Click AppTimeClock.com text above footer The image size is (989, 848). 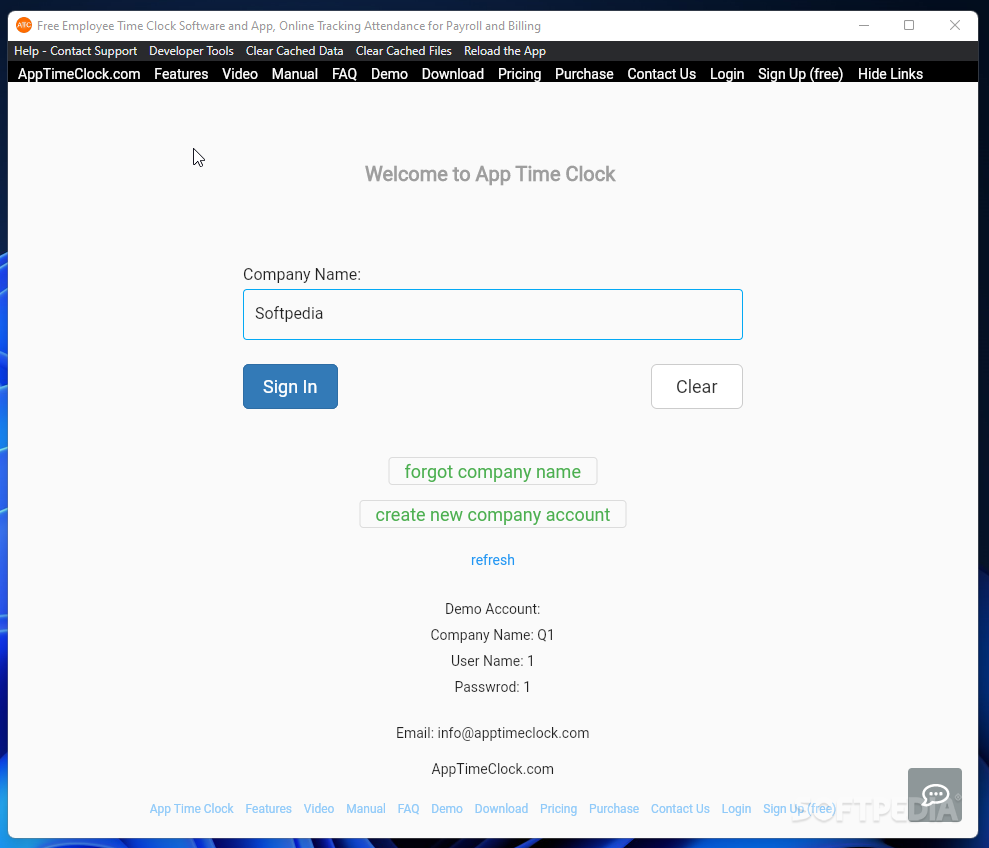pos(493,769)
